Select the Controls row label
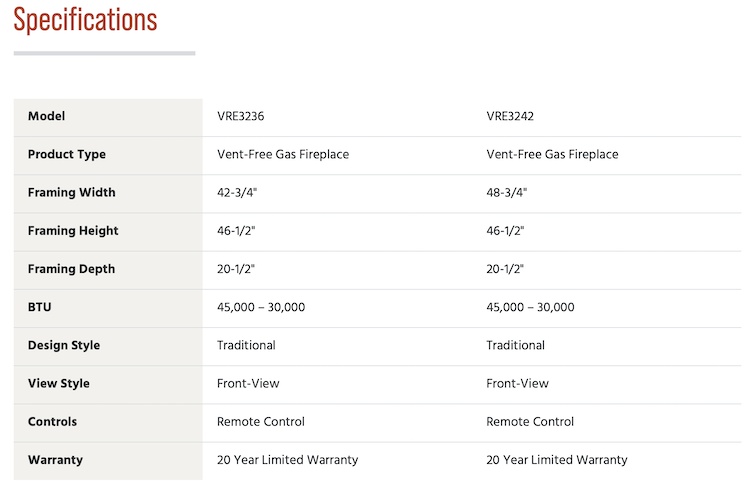The image size is (750, 485). [53, 422]
